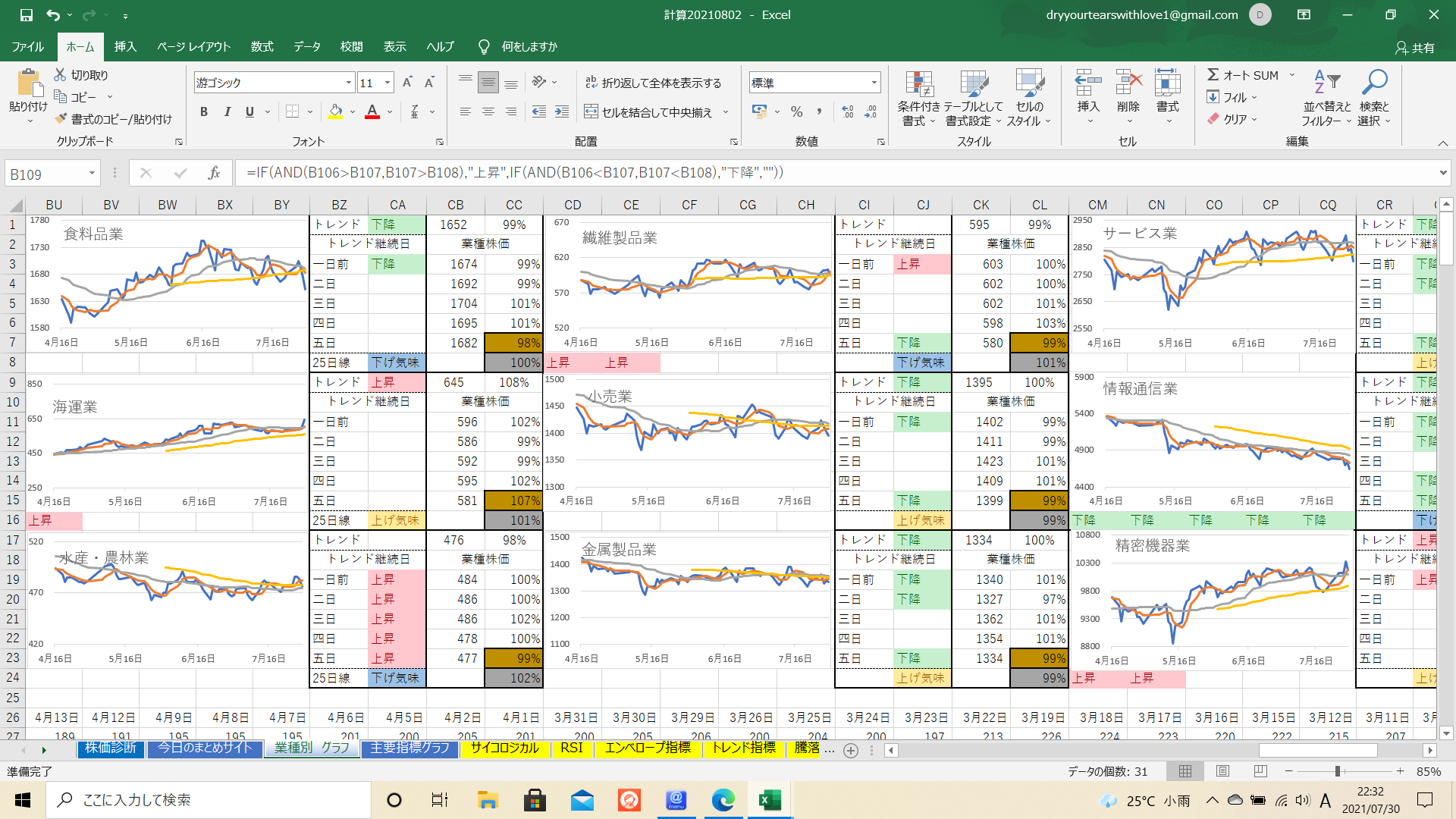The width and height of the screenshot is (1456, 819).
Task: Click the add new sheet button
Action: 851,750
